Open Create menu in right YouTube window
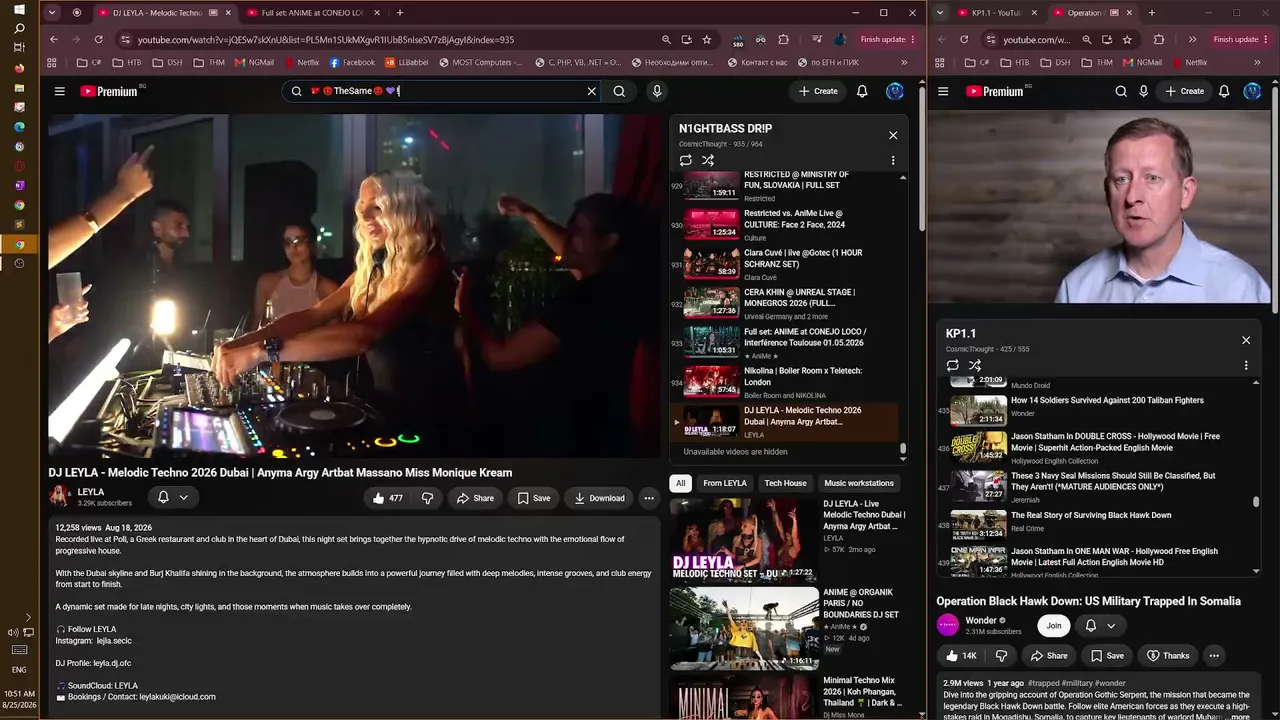1280x720 pixels. (x=1185, y=91)
